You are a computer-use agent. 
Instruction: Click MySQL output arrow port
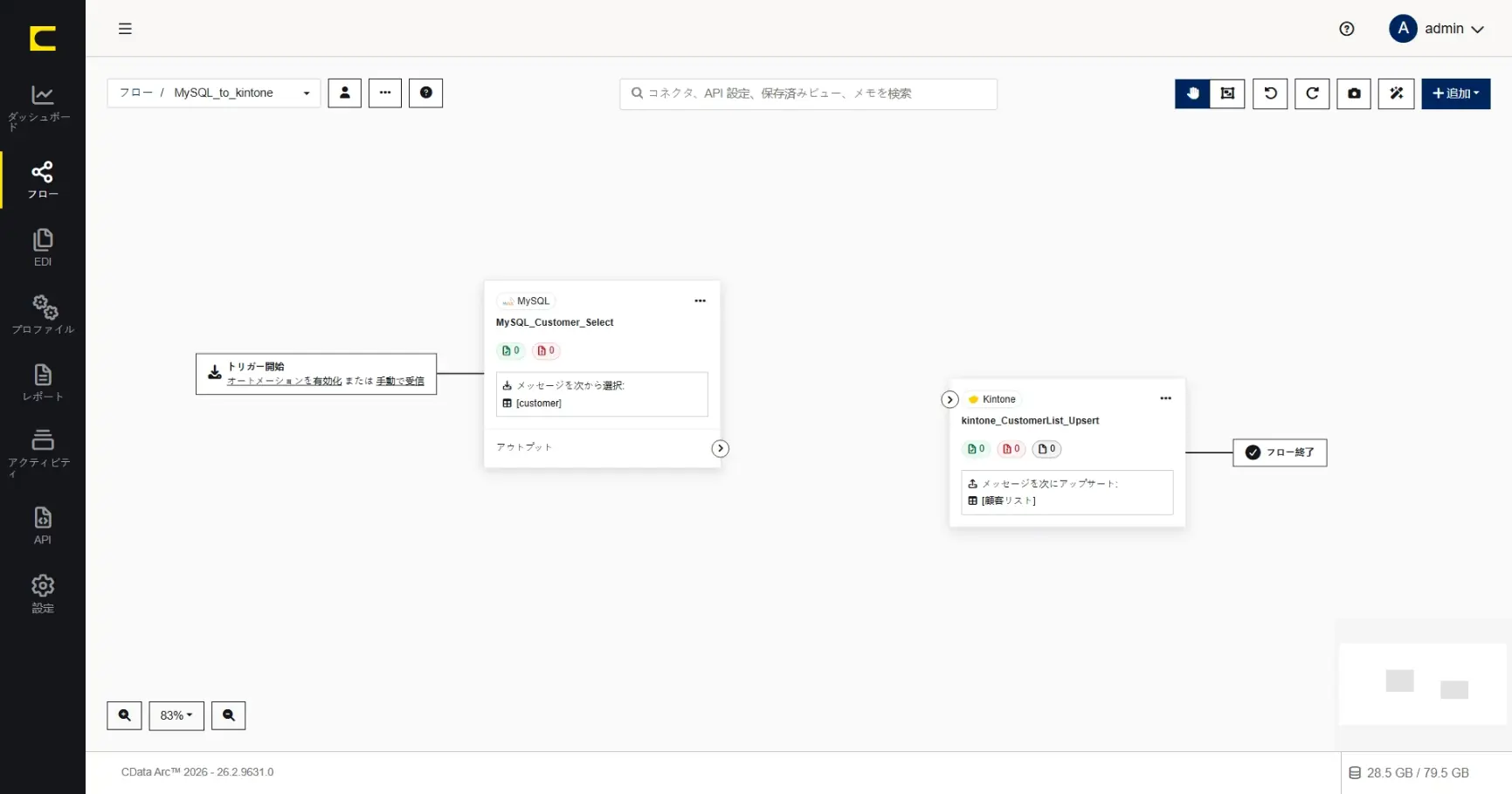click(720, 448)
